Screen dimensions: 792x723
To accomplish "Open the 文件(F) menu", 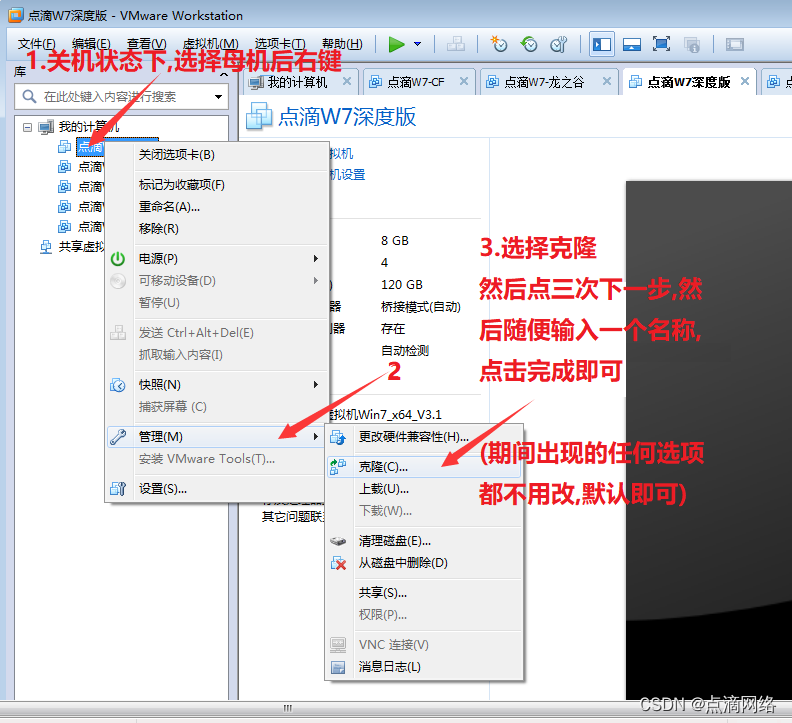I will [37, 44].
